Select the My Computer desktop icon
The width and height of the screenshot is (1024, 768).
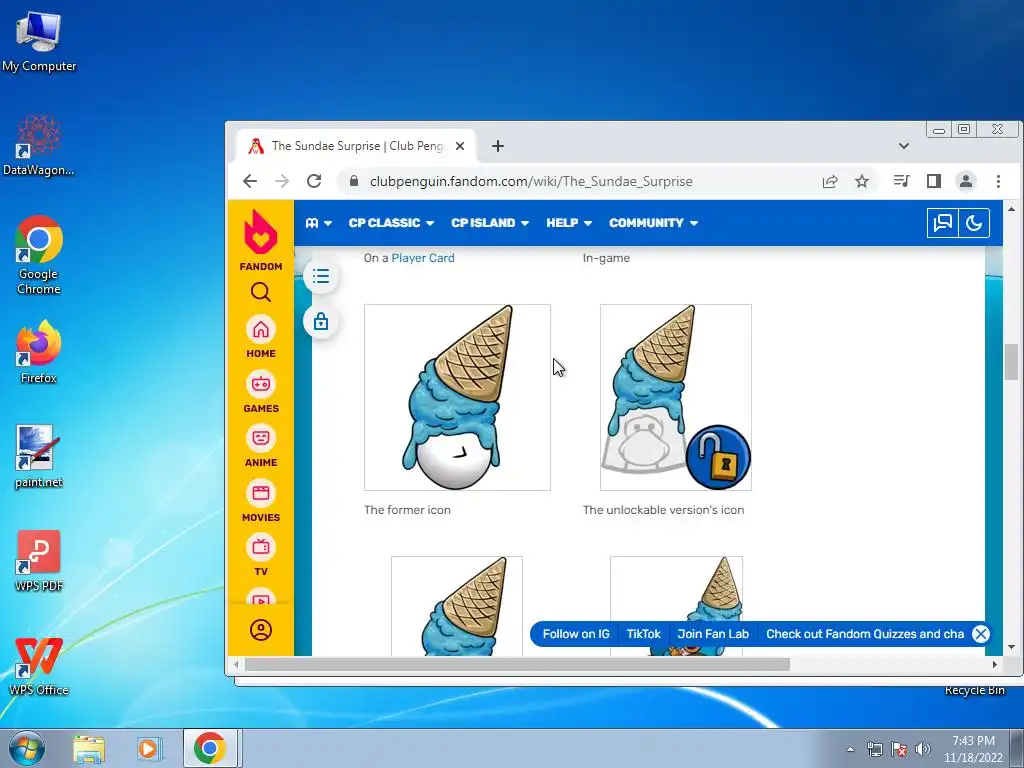coord(39,42)
